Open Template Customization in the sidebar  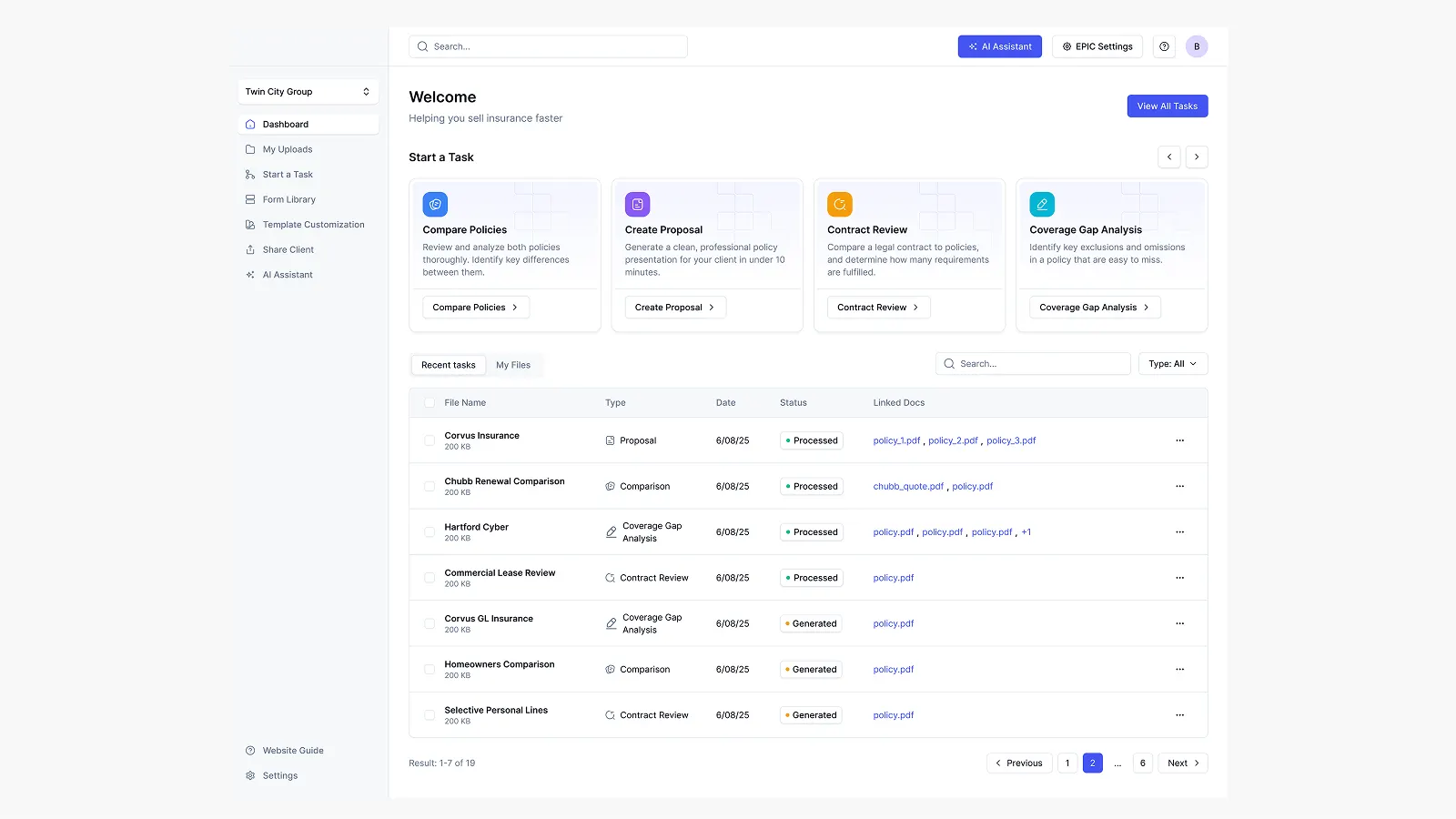(x=308, y=225)
